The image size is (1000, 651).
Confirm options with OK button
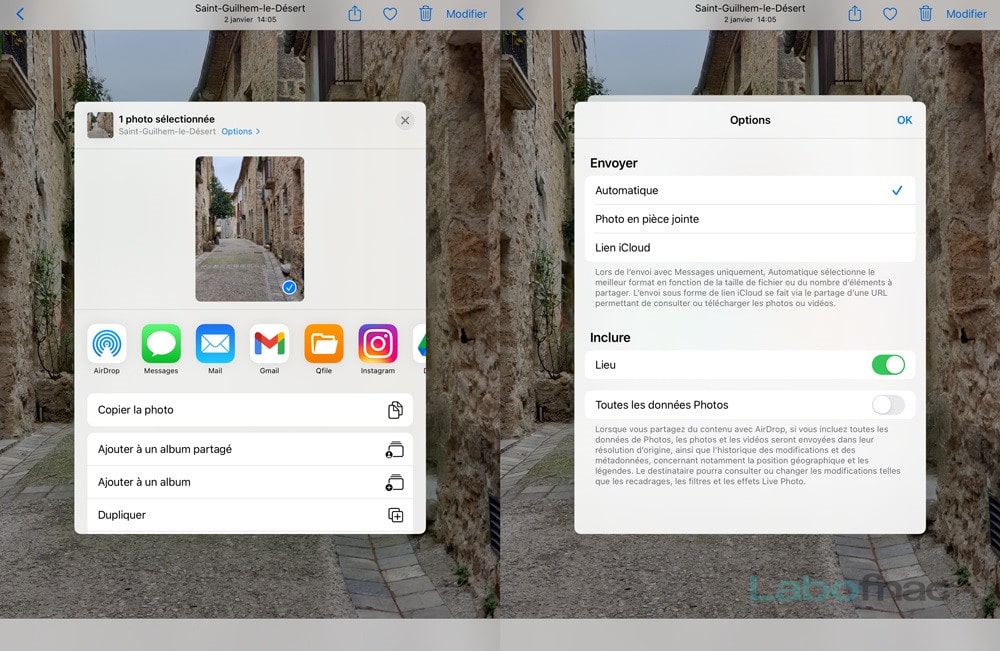click(x=904, y=120)
